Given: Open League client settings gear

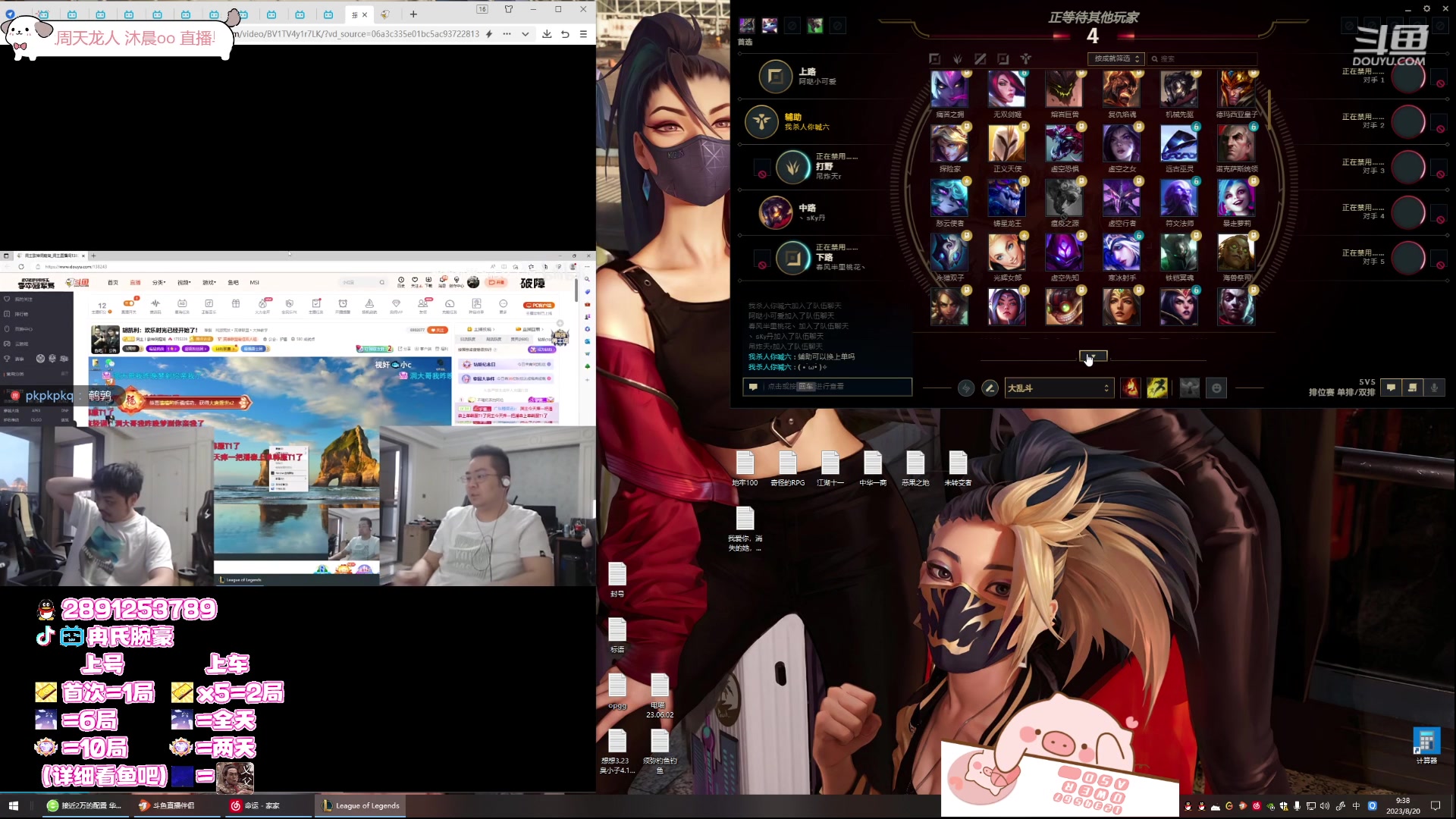Looking at the screenshot, I should [x=1426, y=9].
